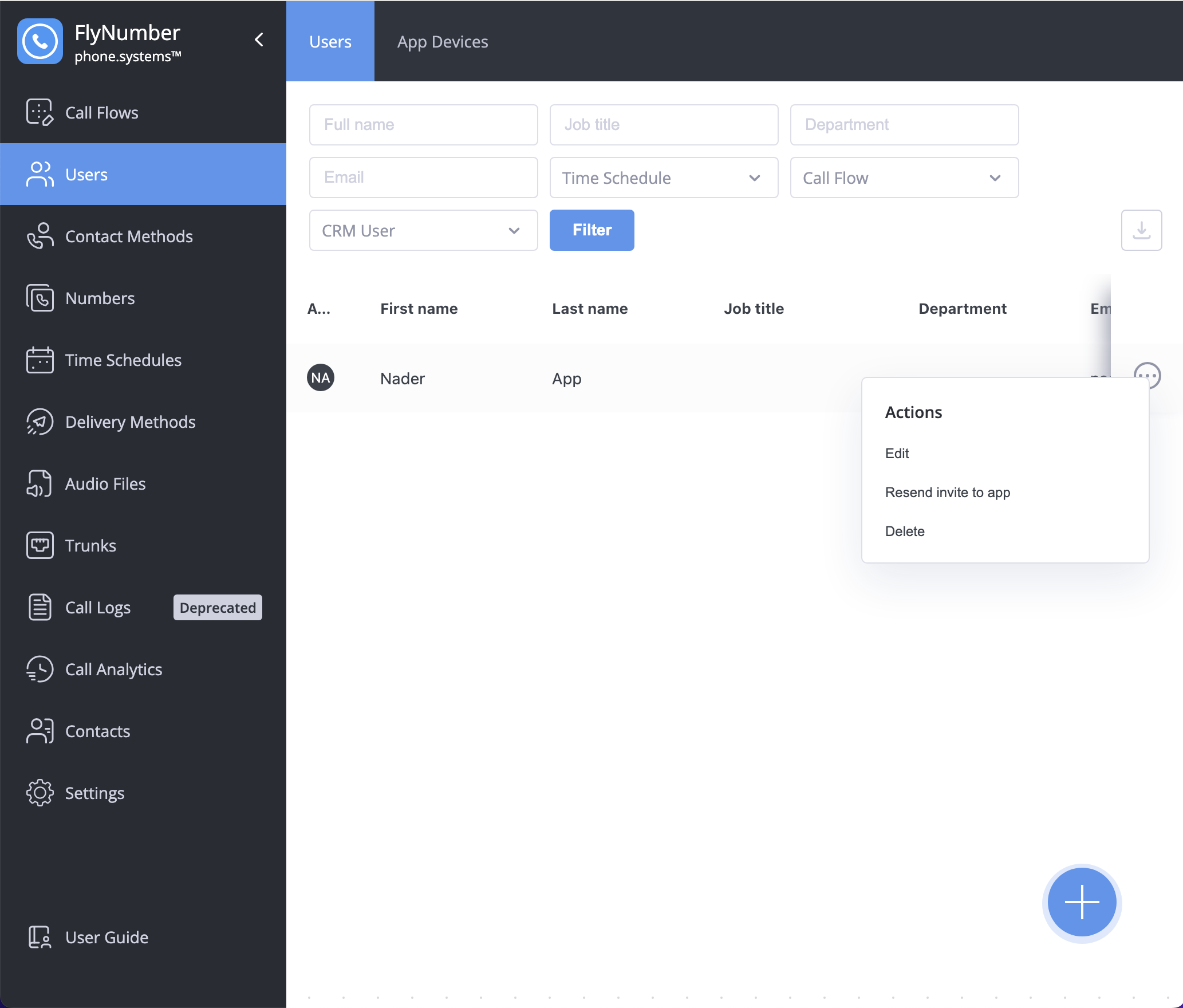Click the Call Logs document icon
This screenshot has width=1183, height=1008.
pos(40,607)
